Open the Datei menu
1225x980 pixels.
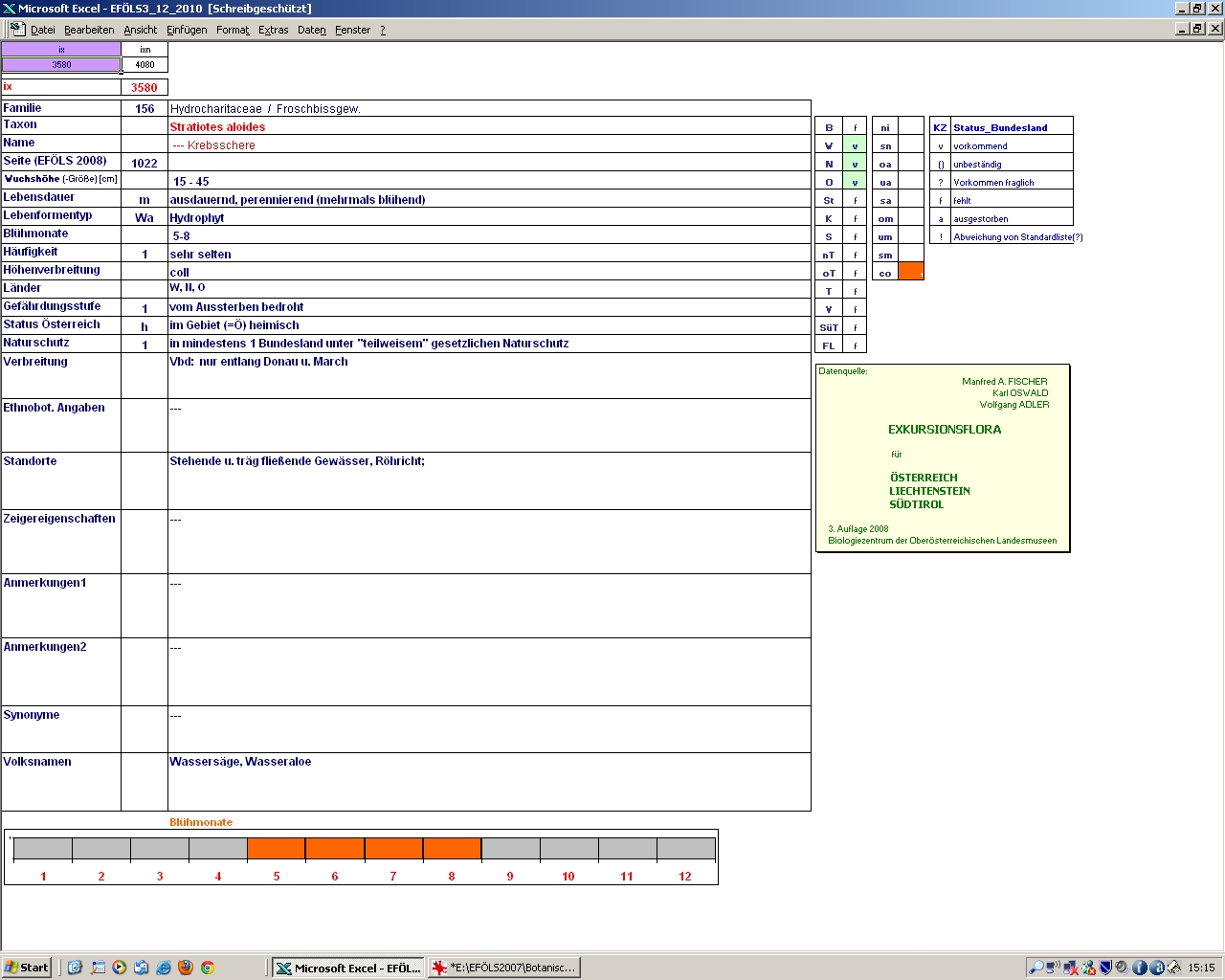(x=43, y=30)
